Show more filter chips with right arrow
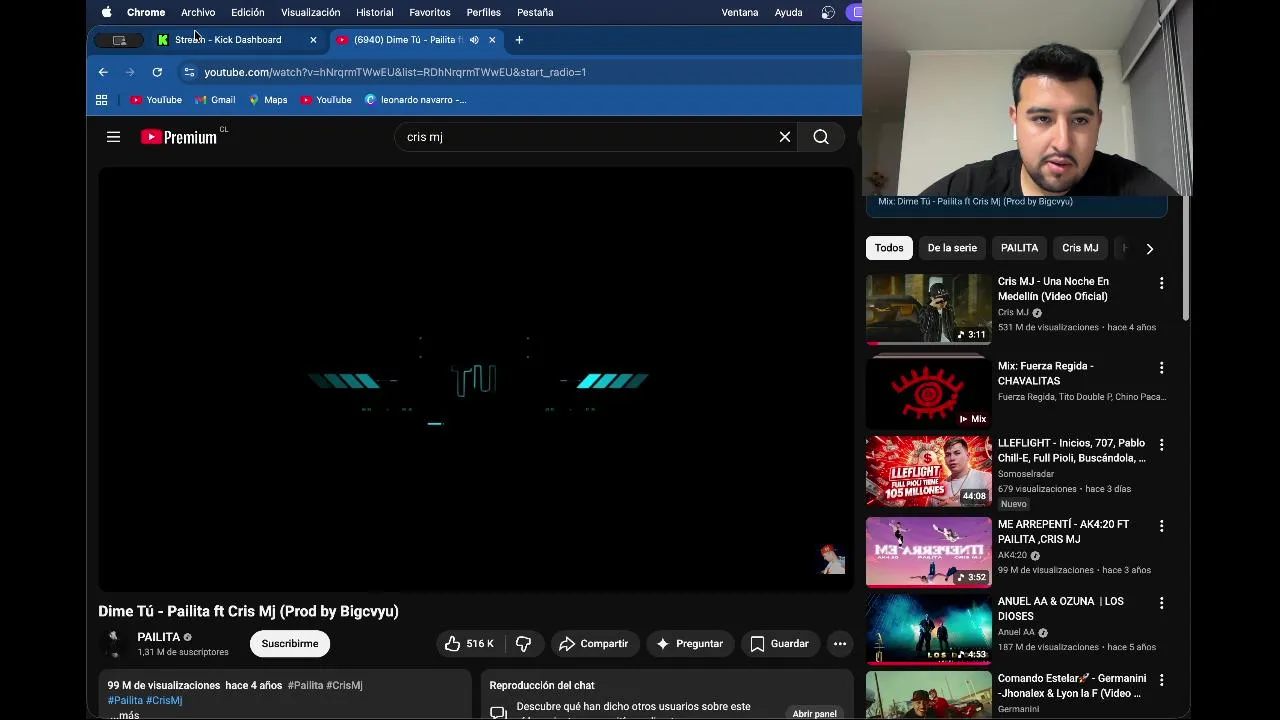 click(x=1149, y=248)
